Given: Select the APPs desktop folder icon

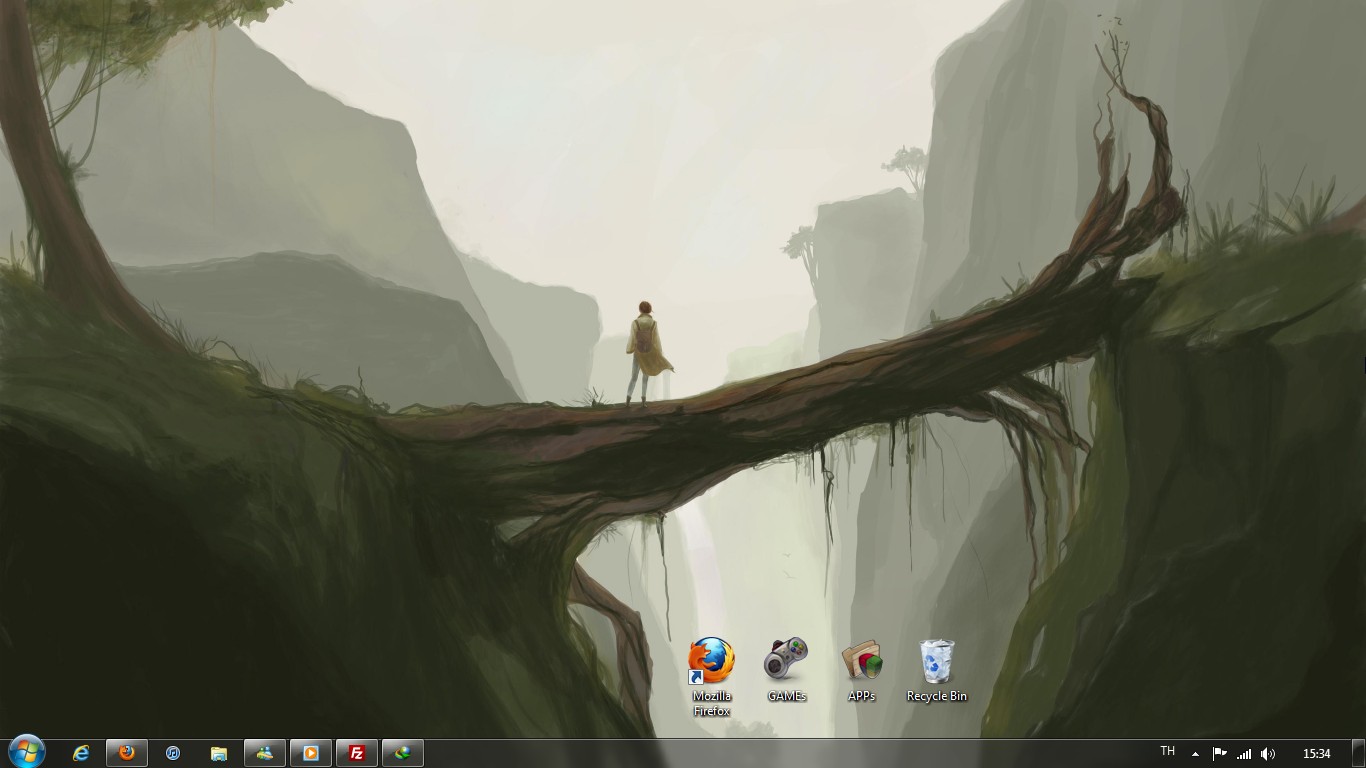Looking at the screenshot, I should coord(861,661).
